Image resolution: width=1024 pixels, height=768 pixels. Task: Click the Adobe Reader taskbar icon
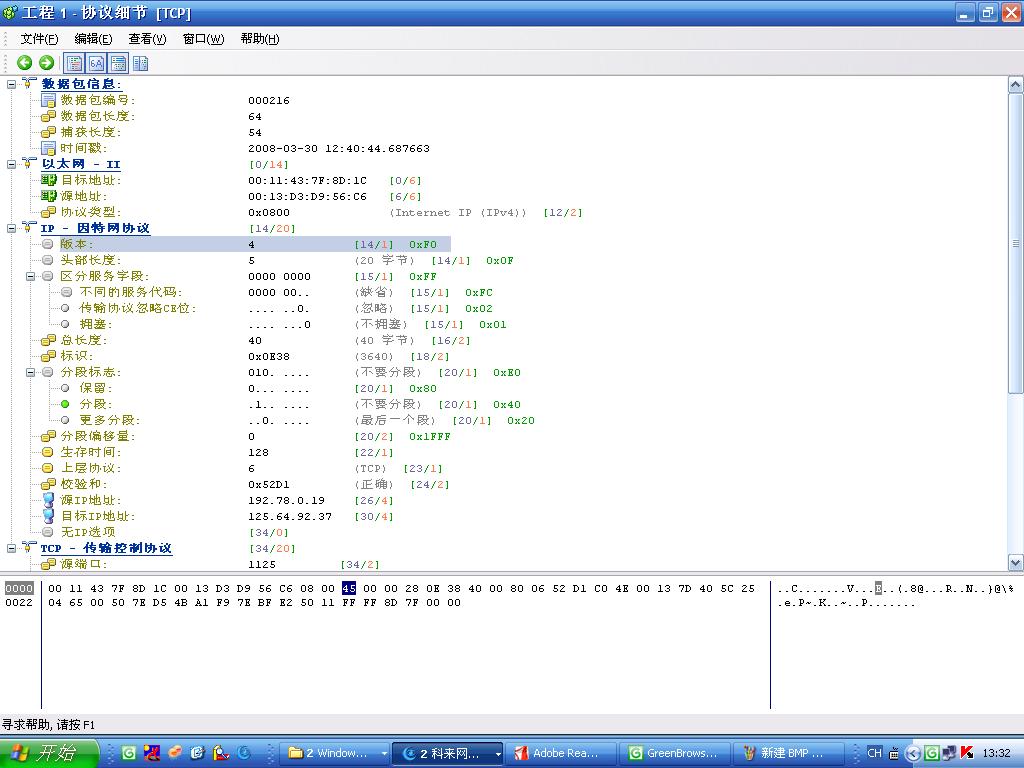click(560, 753)
